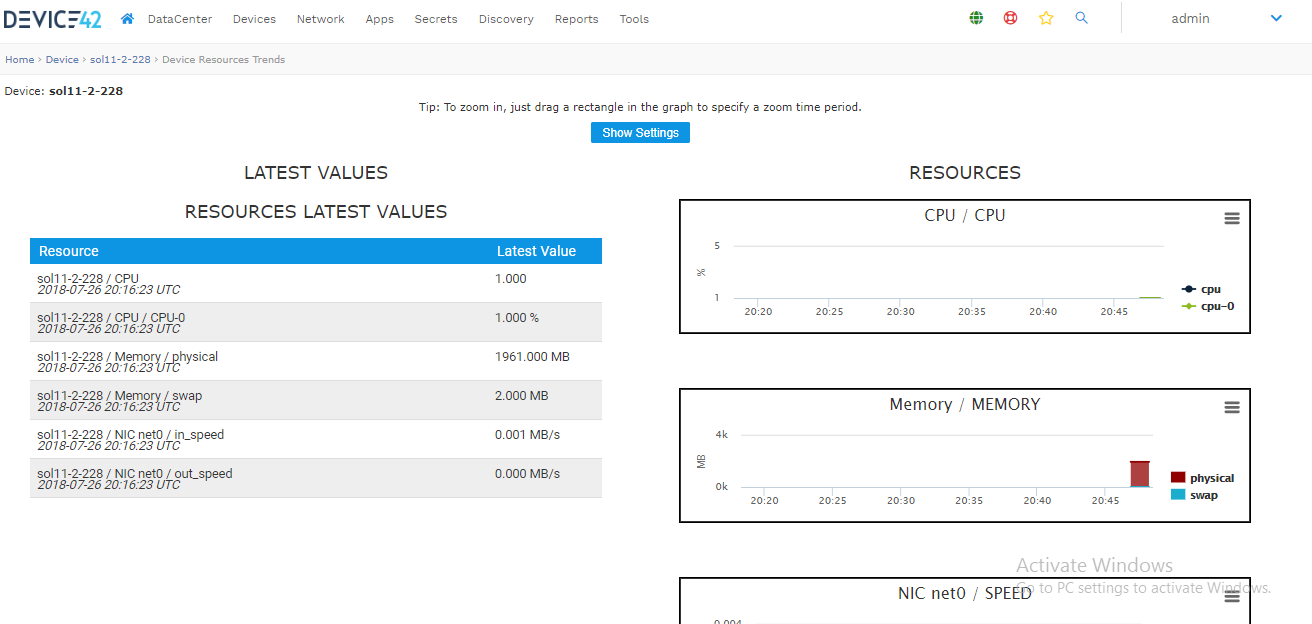Open the DataCenter menu

click(180, 19)
